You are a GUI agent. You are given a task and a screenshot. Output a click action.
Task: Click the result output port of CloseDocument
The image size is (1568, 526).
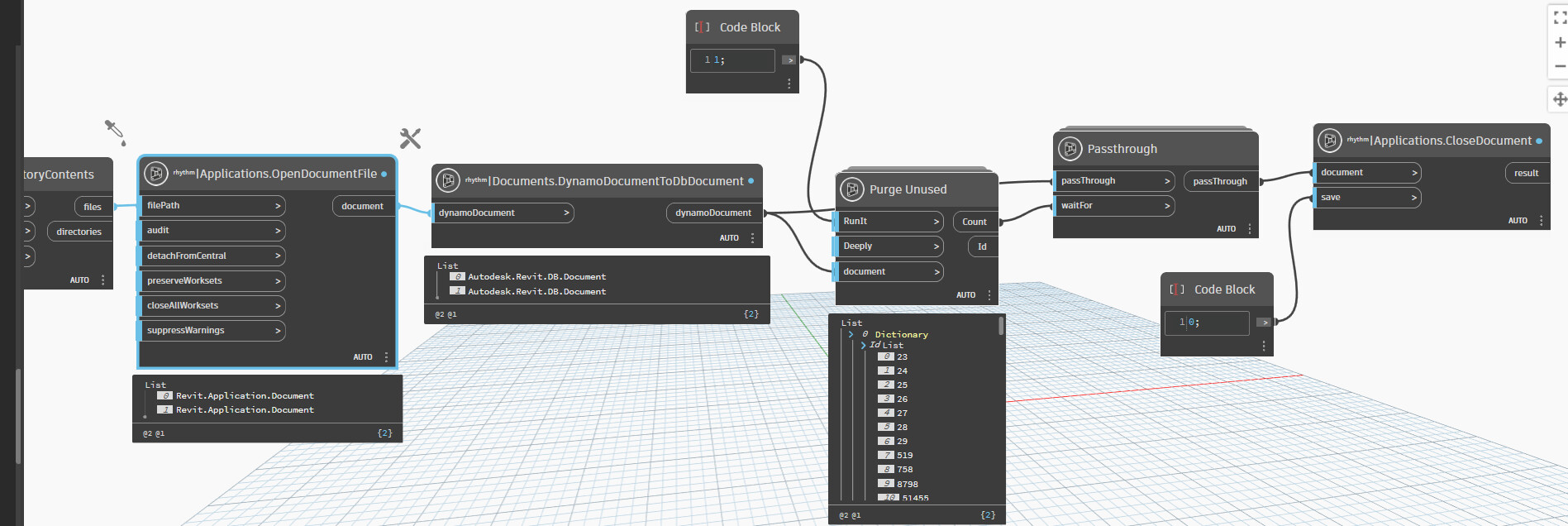coord(1527,173)
